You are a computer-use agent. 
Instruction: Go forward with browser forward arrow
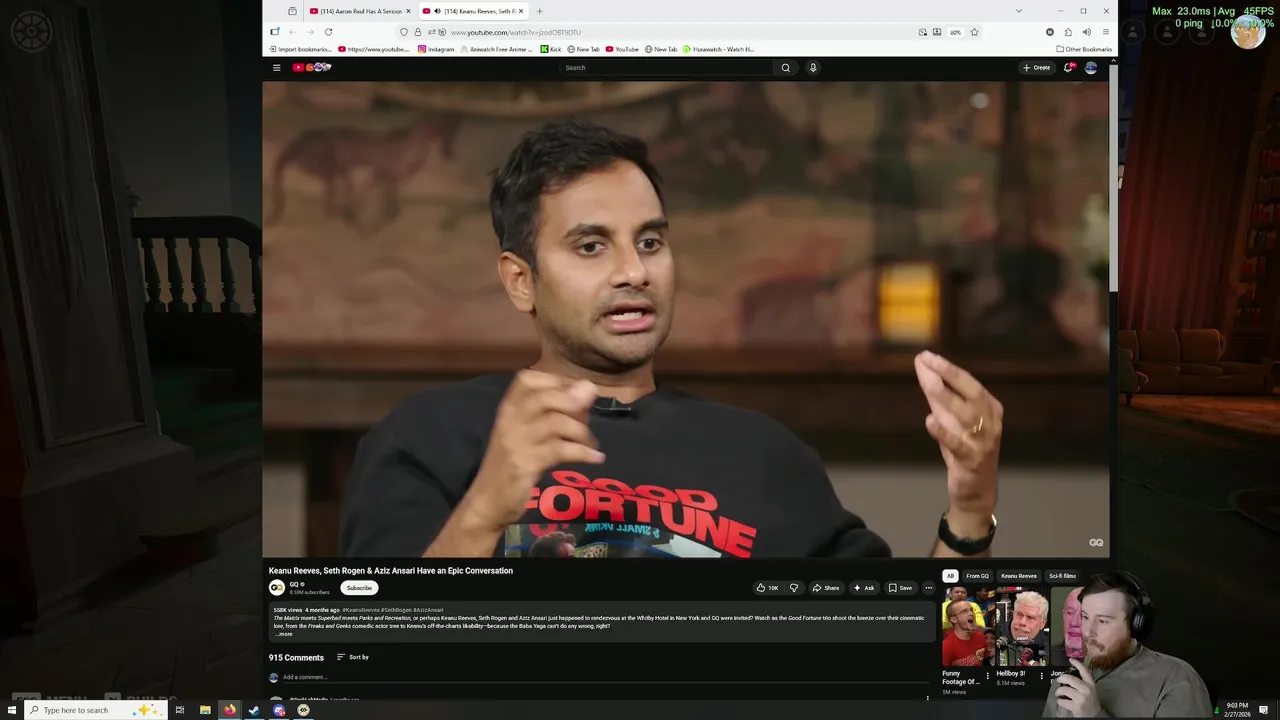pyautogui.click(x=310, y=32)
